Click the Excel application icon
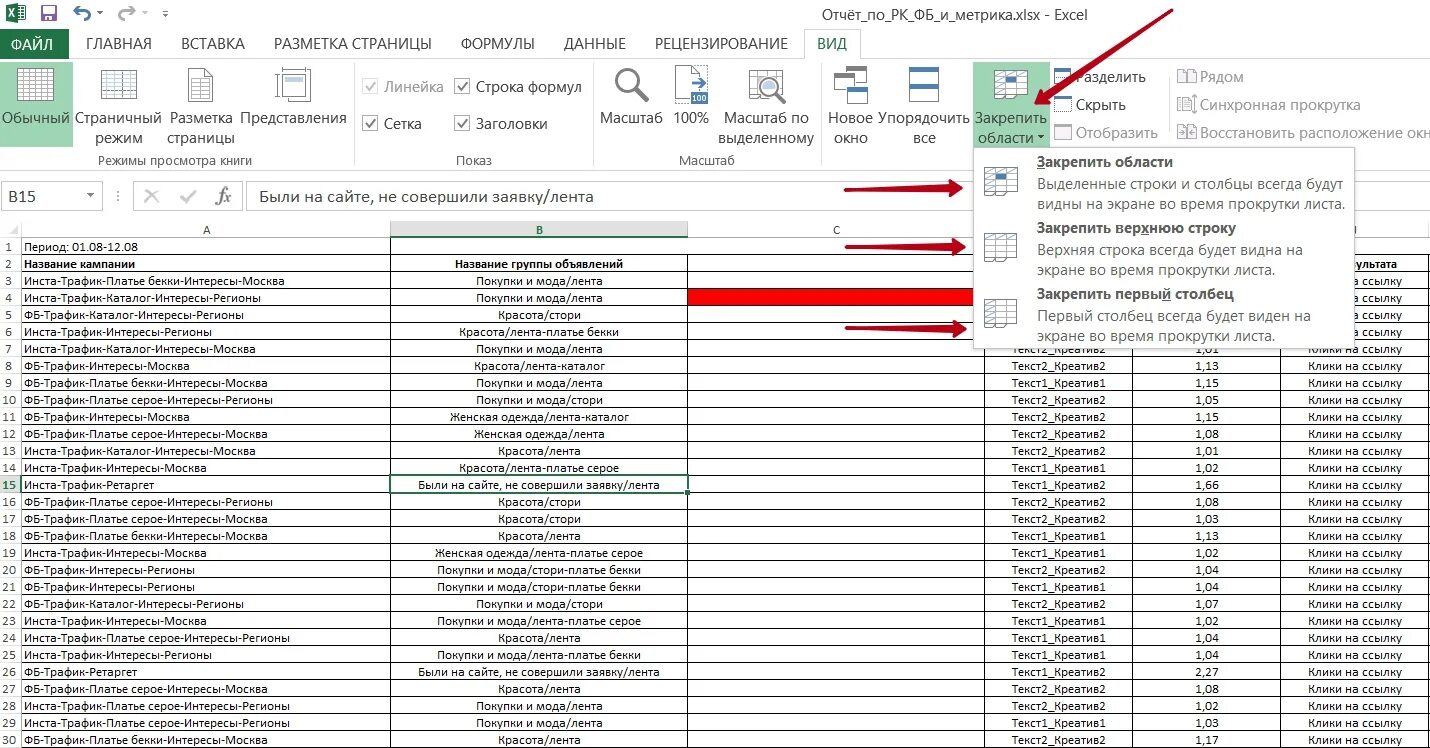 pos(16,14)
